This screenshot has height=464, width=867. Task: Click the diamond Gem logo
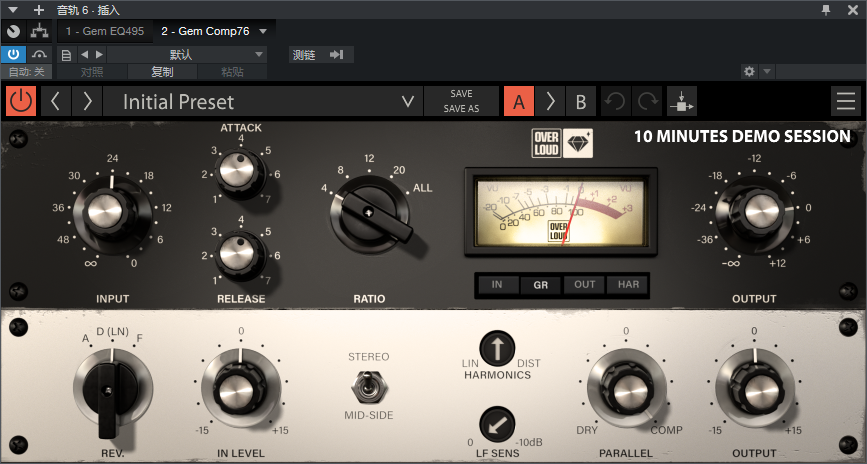pos(578,143)
